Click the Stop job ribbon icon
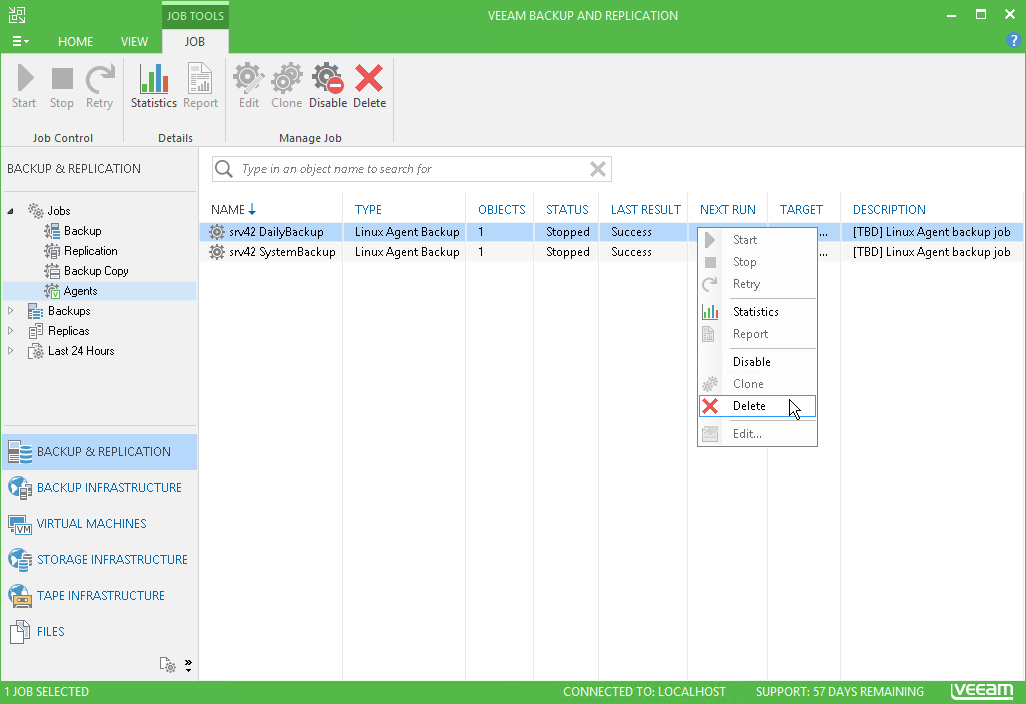 [62, 86]
